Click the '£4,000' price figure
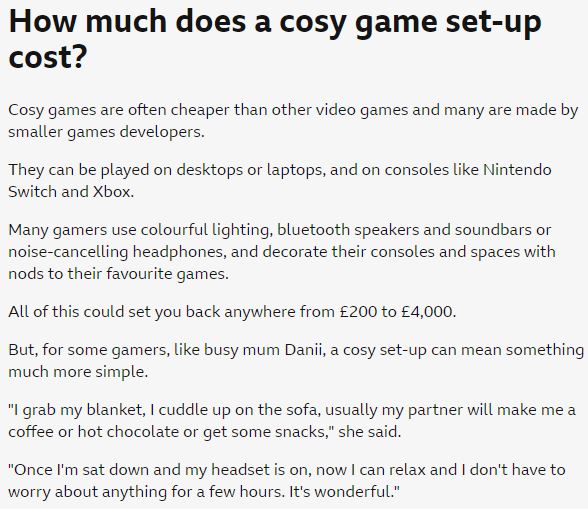 (x=427, y=312)
